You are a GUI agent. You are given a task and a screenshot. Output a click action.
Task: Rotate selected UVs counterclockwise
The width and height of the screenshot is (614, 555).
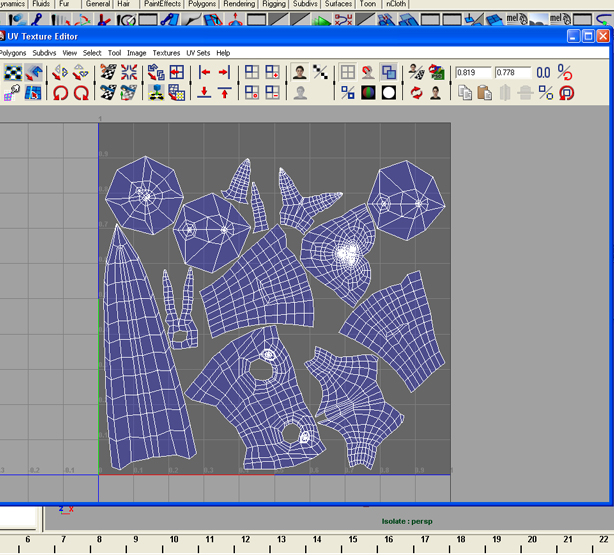point(60,93)
